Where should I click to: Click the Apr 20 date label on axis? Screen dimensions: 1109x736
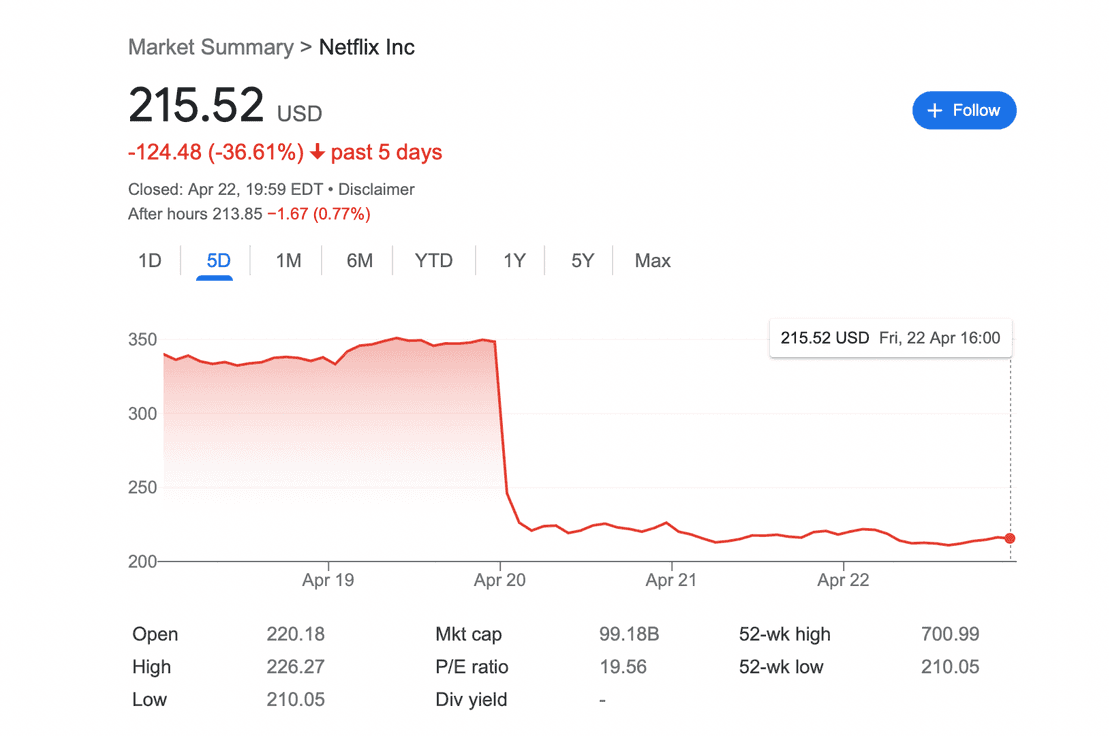(x=499, y=580)
